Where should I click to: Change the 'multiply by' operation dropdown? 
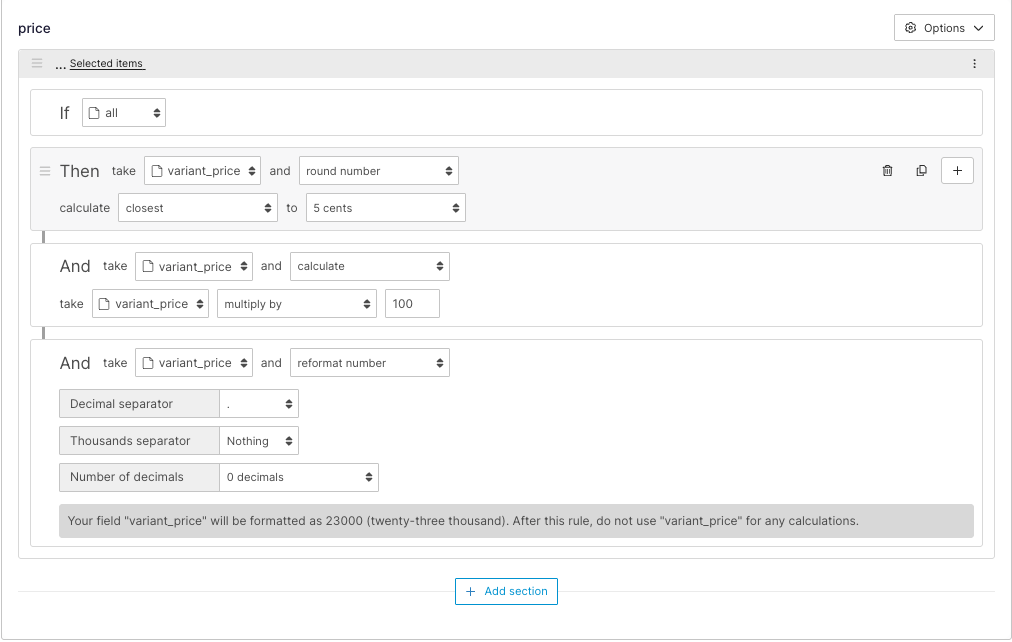(296, 304)
